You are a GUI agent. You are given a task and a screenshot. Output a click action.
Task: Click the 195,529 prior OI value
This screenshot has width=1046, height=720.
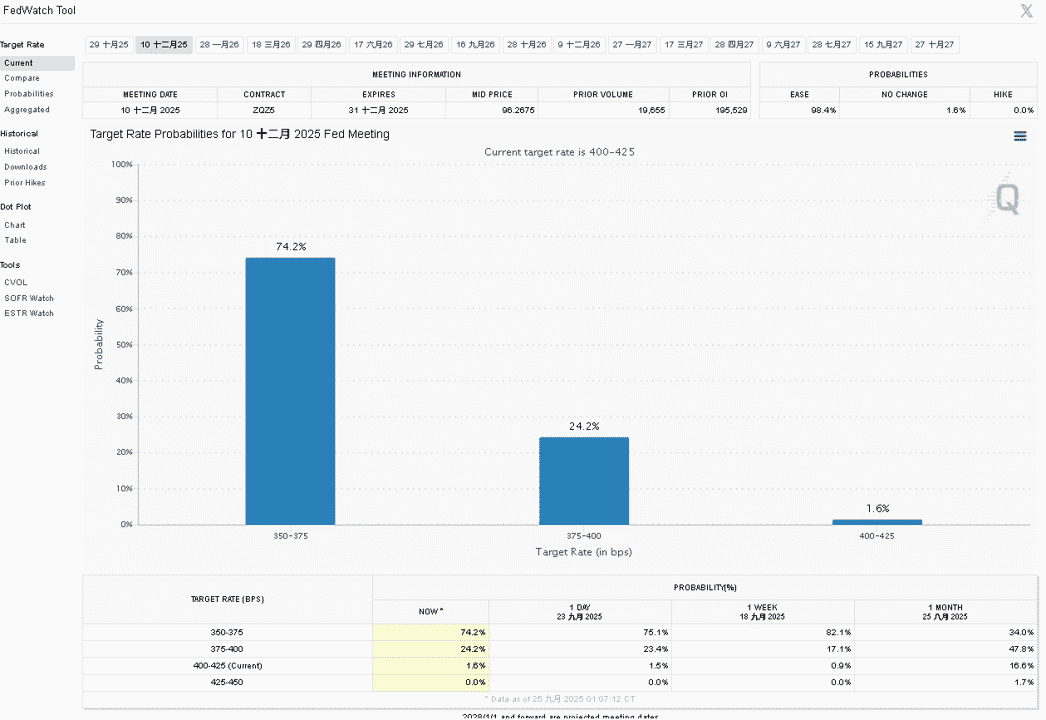click(x=731, y=110)
